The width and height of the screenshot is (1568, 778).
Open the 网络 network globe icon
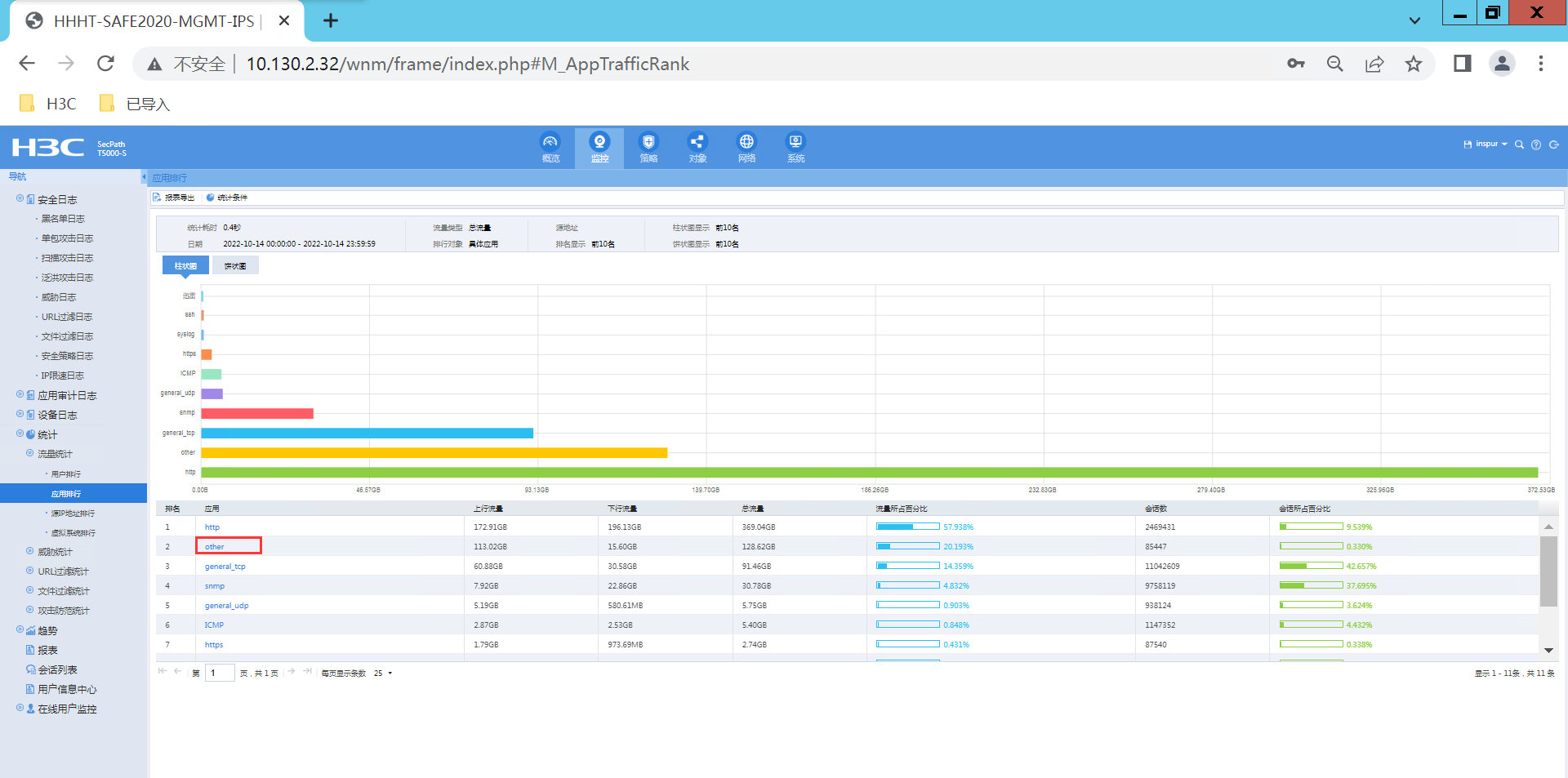(746, 148)
